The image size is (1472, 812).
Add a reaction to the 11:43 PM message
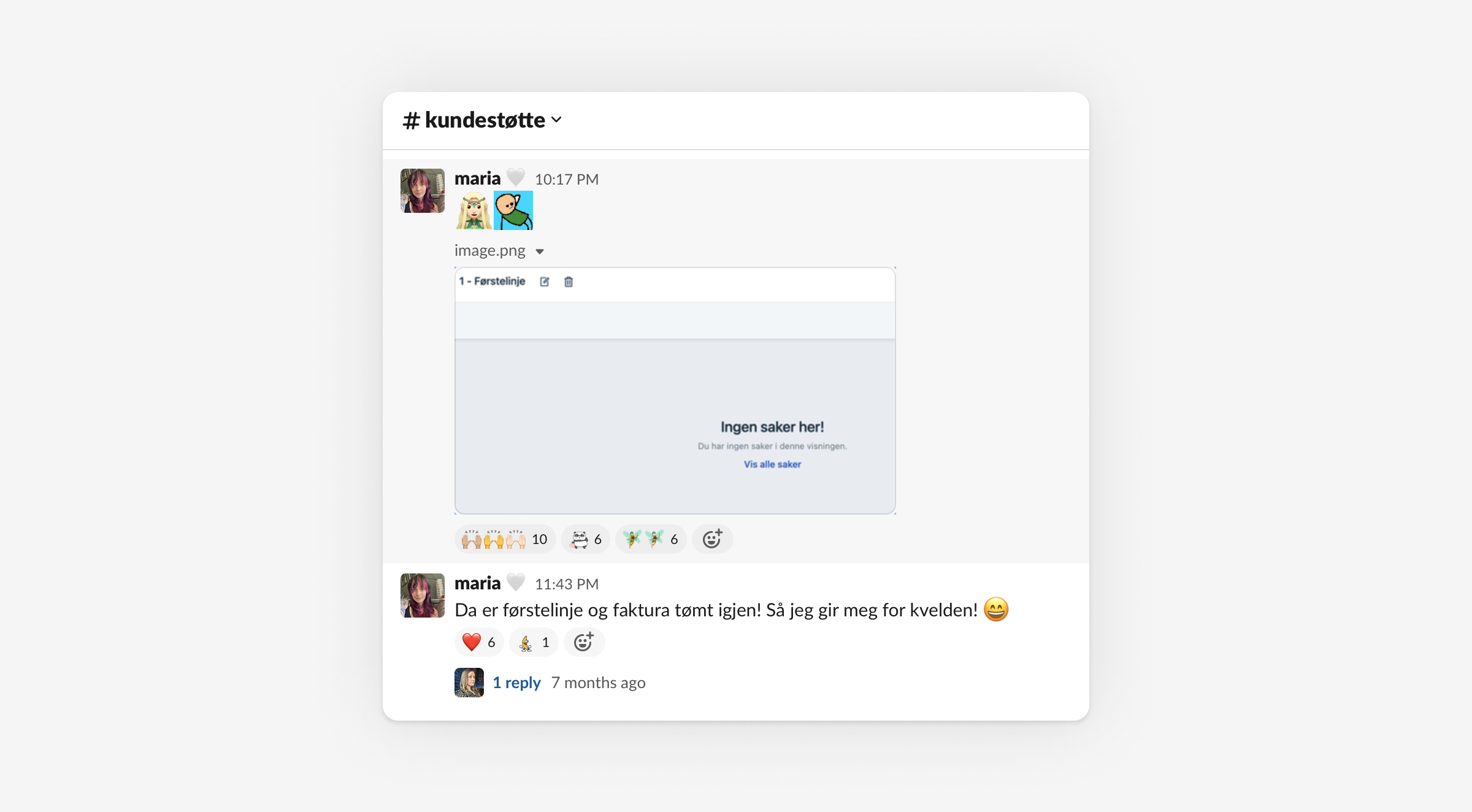[584, 642]
